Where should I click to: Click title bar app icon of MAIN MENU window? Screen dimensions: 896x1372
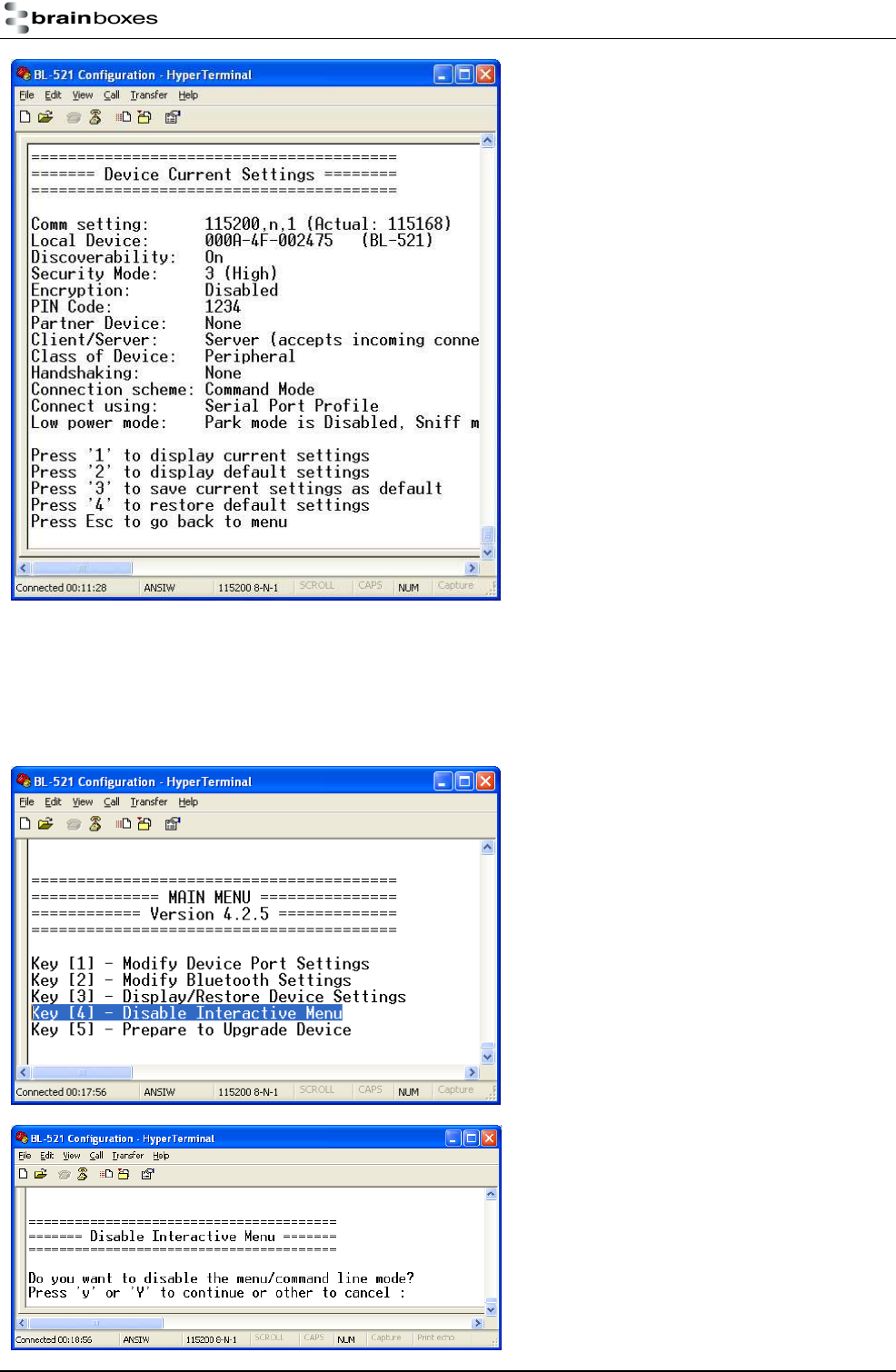tap(24, 781)
